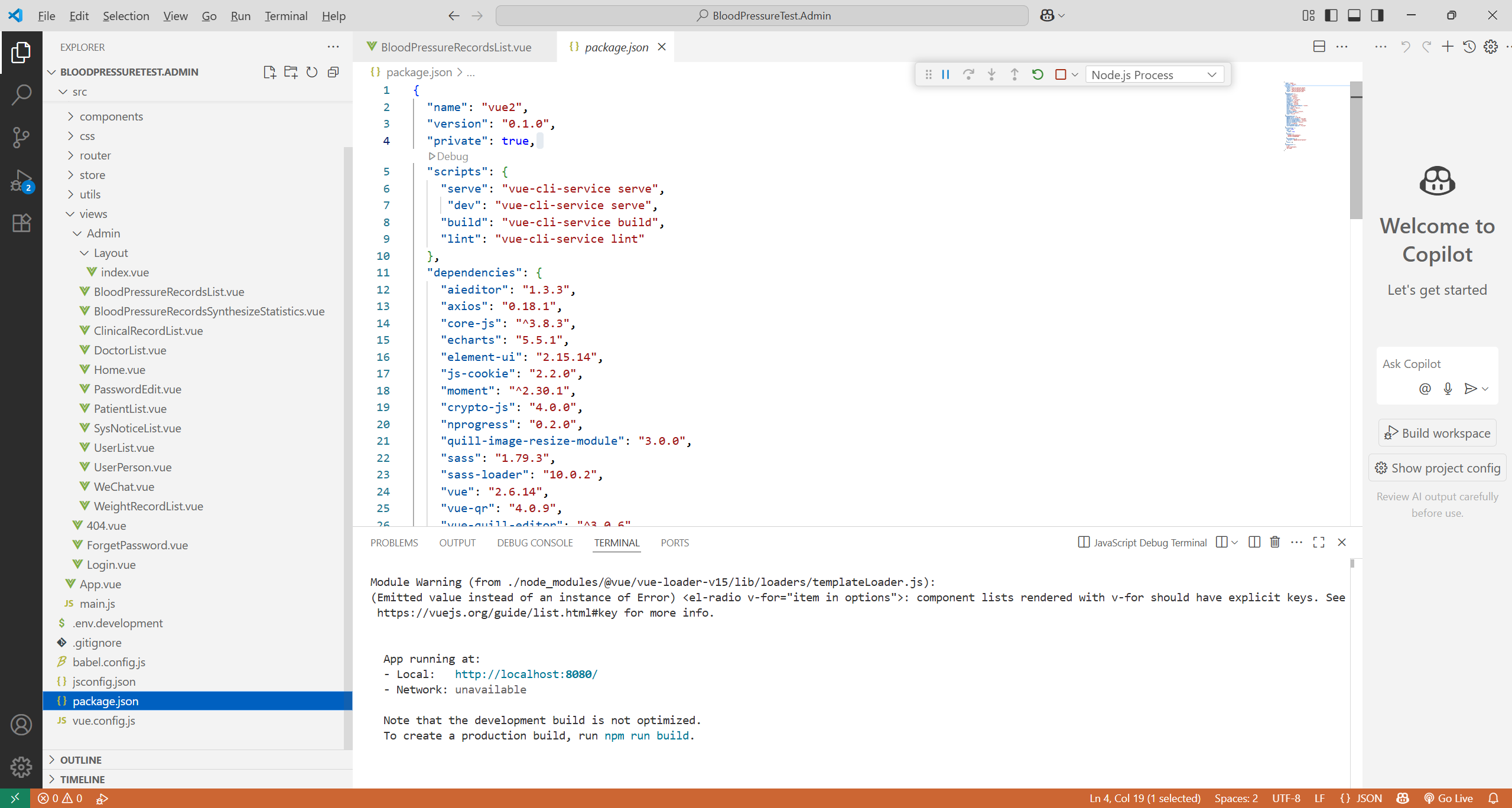Stop the debug session

1061,74
